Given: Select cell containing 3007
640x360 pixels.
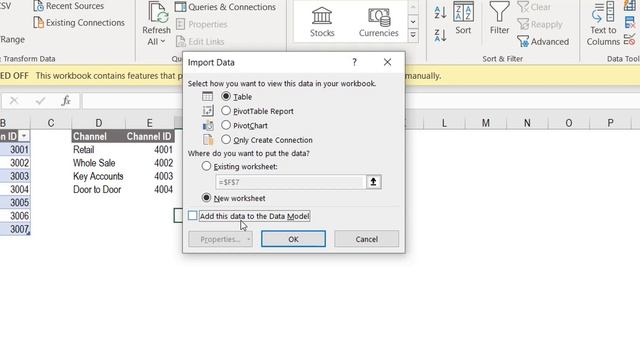Looking at the screenshot, I should point(15,229).
